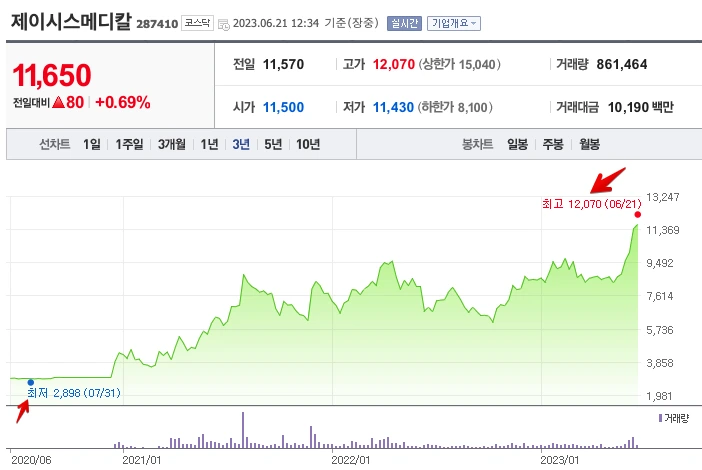
Task: Select the 1주일 chart period
Action: point(129,144)
